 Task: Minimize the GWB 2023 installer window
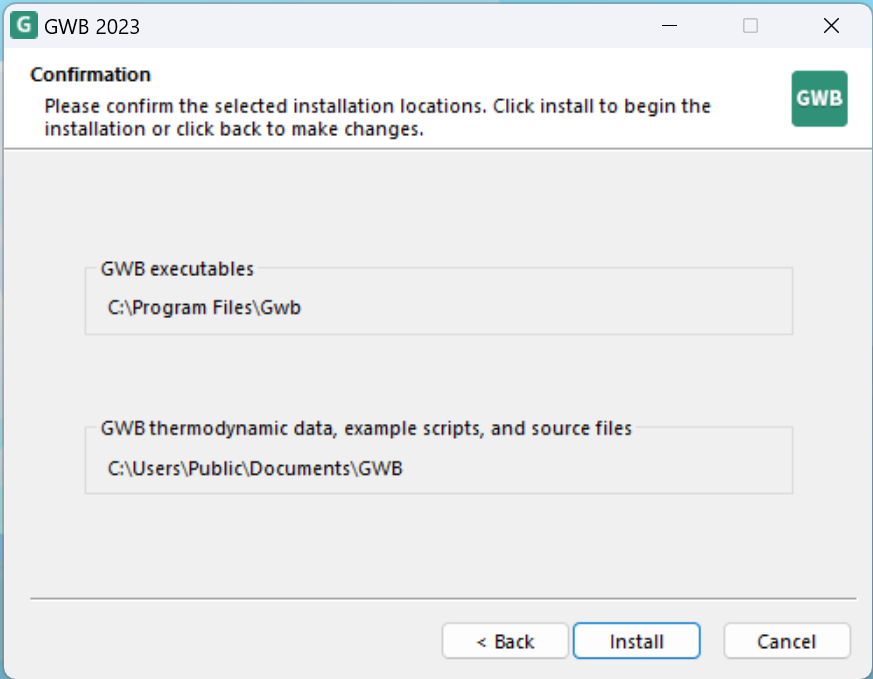670,26
